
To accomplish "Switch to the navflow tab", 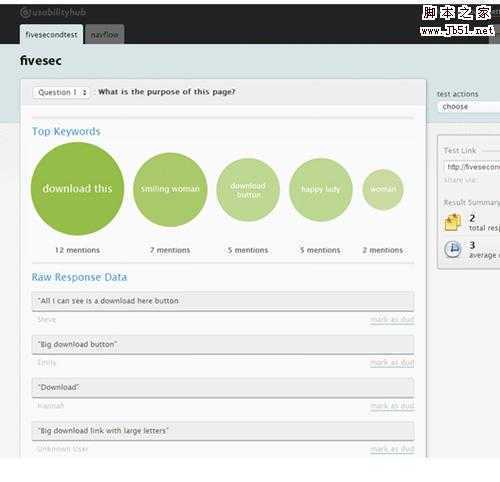I will point(105,34).
